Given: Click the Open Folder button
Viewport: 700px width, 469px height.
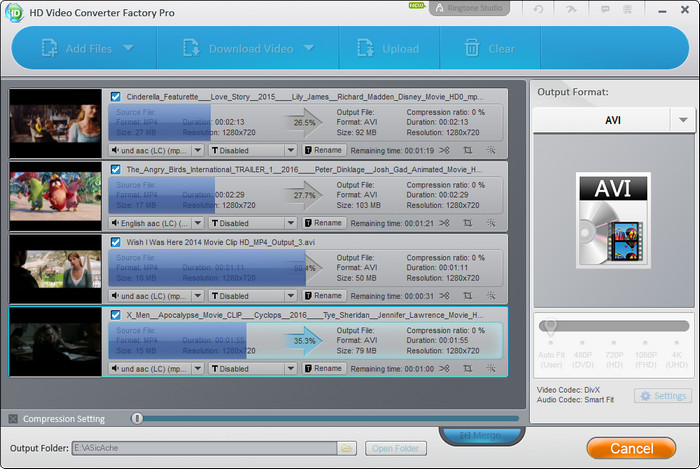Looking at the screenshot, I should point(396,448).
